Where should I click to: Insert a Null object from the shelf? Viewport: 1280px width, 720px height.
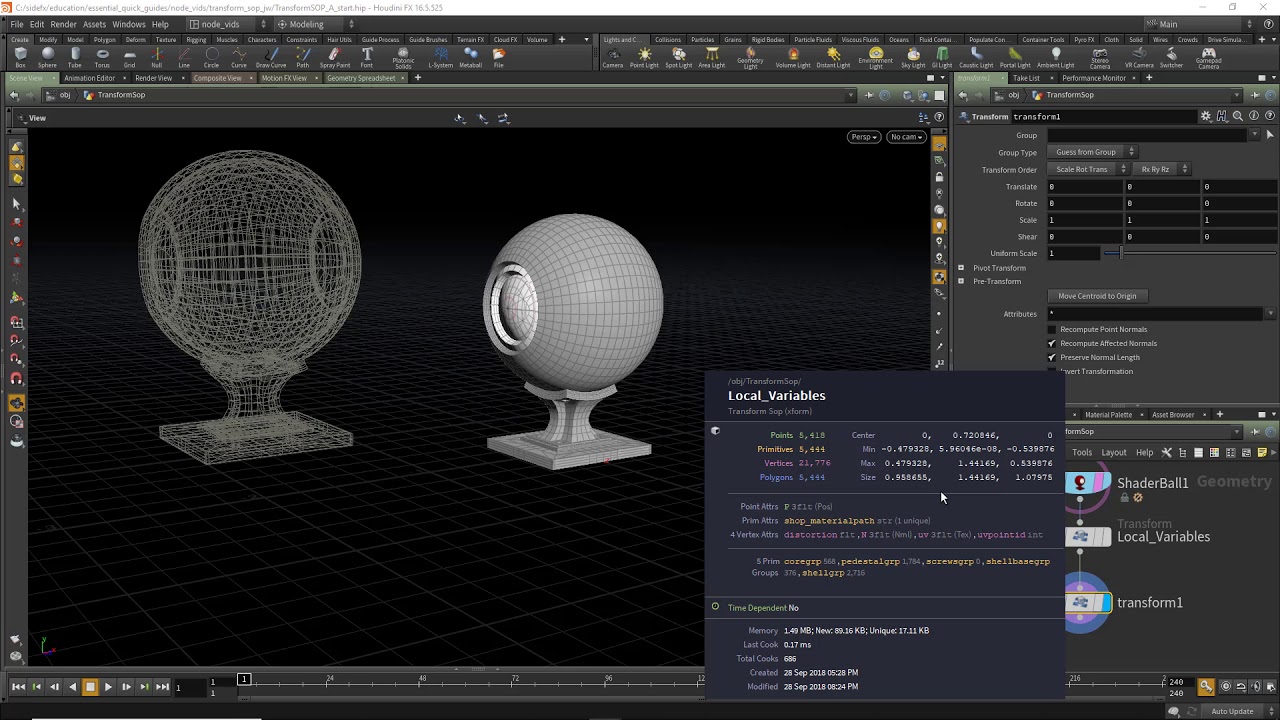pyautogui.click(x=156, y=58)
